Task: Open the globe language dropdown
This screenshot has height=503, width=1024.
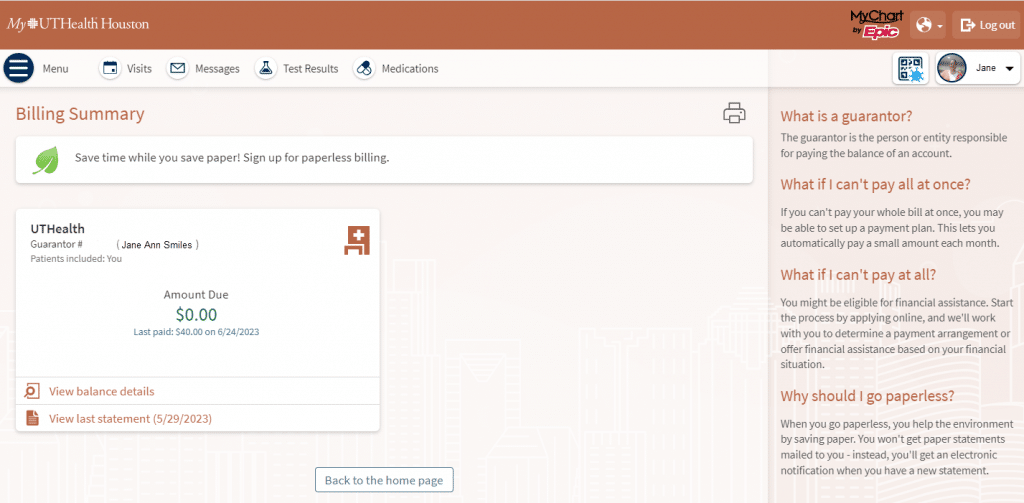Action: (x=929, y=25)
